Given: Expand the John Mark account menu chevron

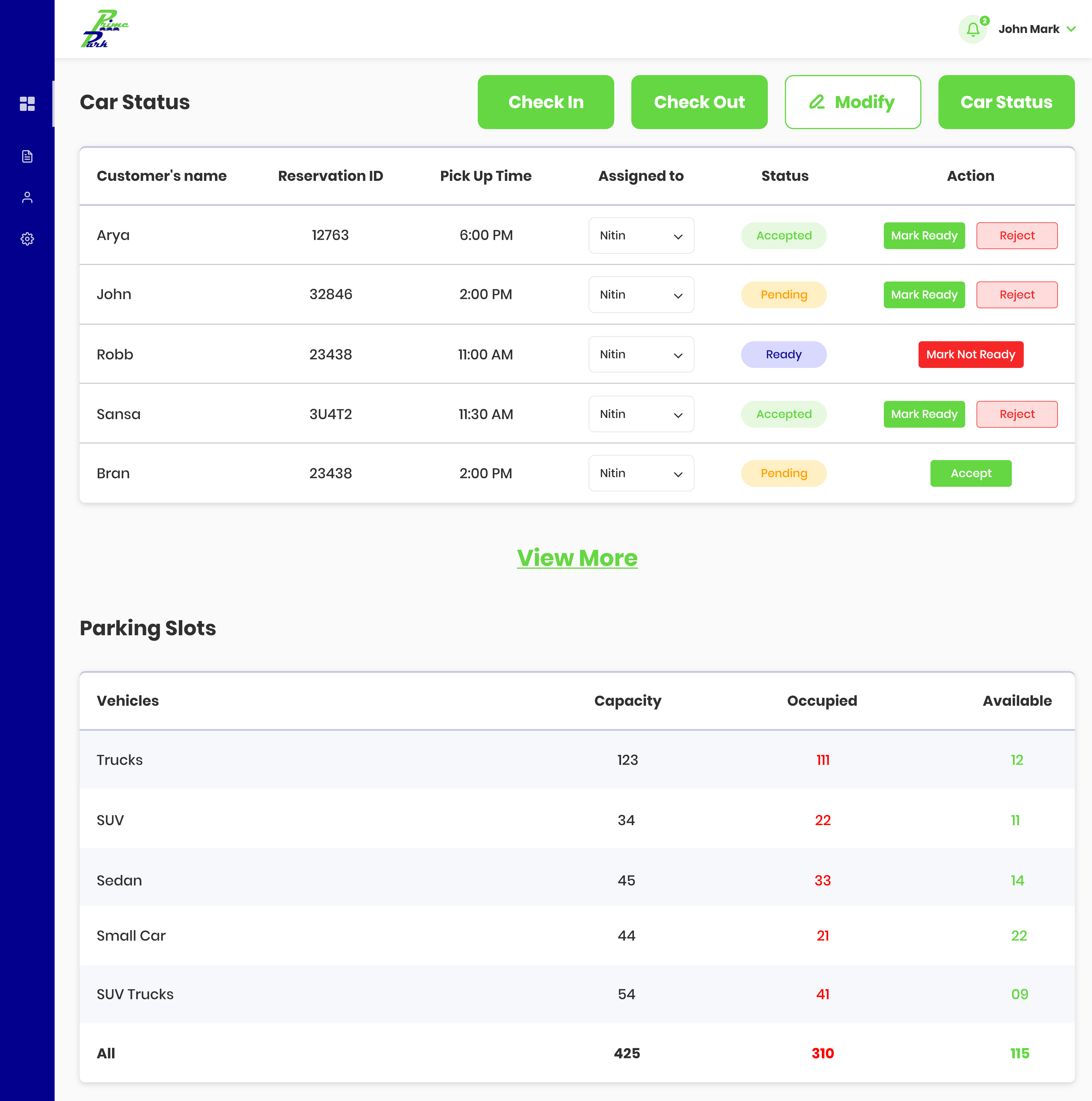Looking at the screenshot, I should pos(1073,28).
